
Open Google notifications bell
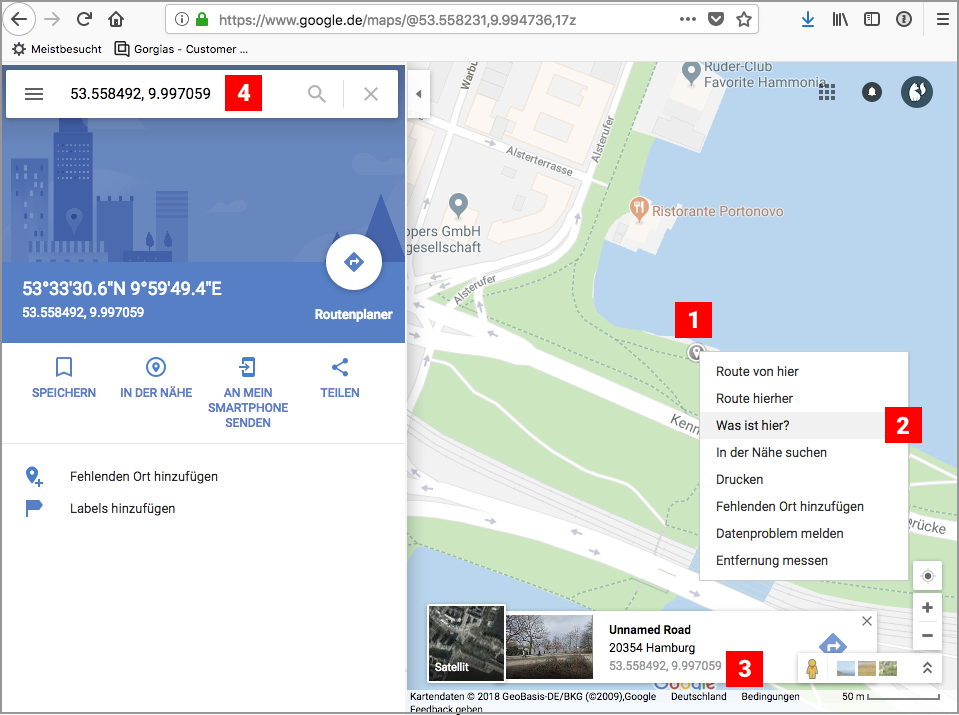[x=872, y=92]
